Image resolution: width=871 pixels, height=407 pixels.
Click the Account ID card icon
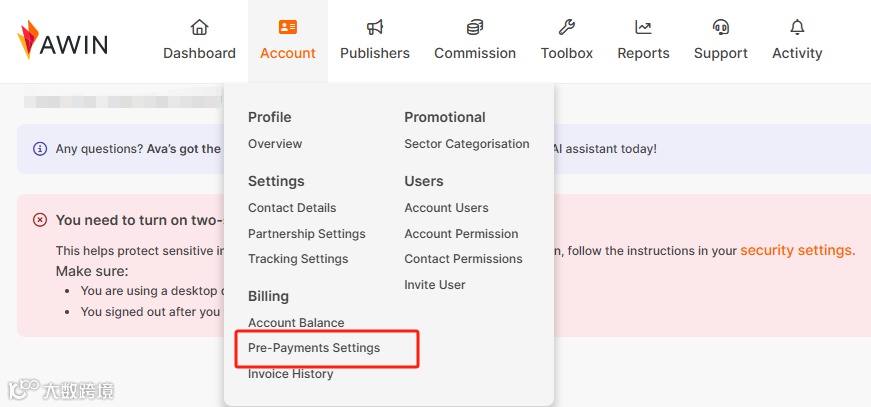coord(288,27)
